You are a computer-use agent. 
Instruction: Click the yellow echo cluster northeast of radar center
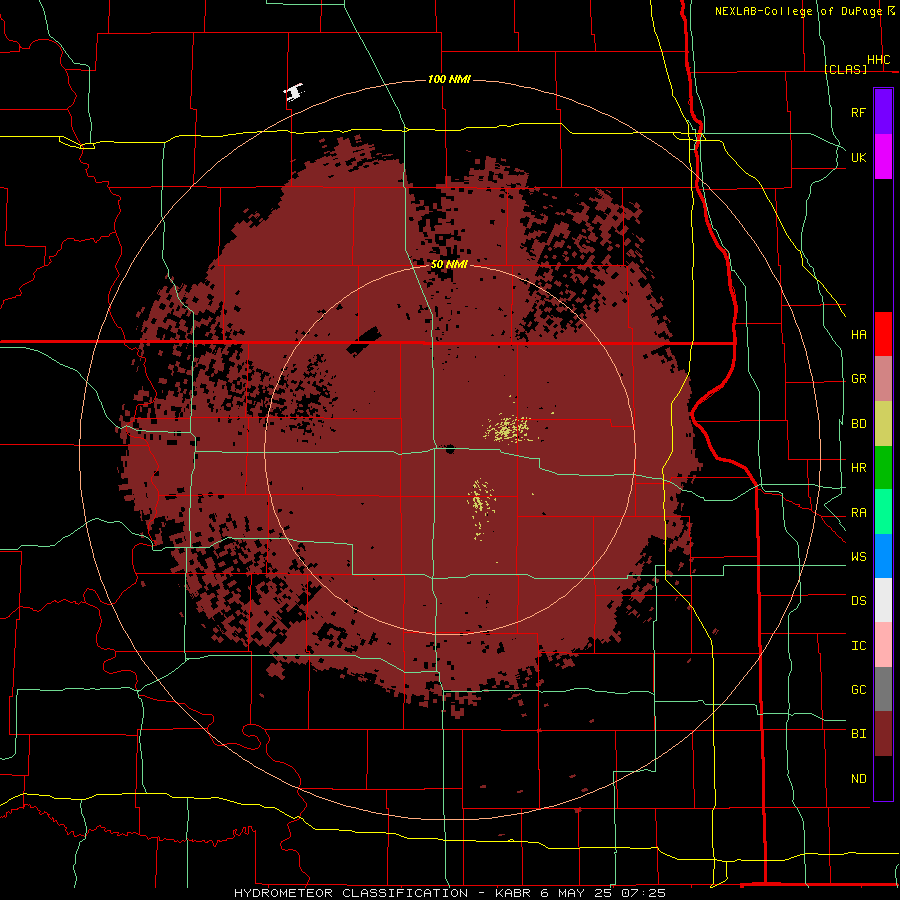point(509,428)
